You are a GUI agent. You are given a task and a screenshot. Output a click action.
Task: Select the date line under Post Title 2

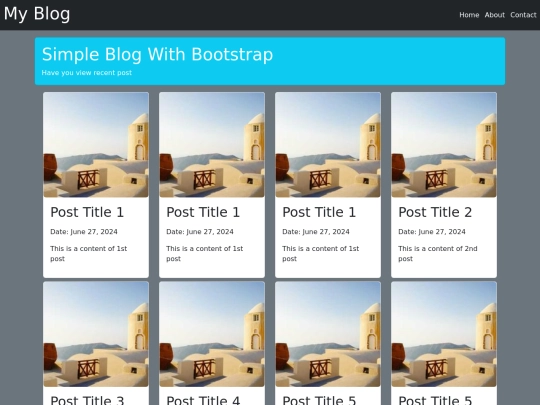[x=432, y=232]
